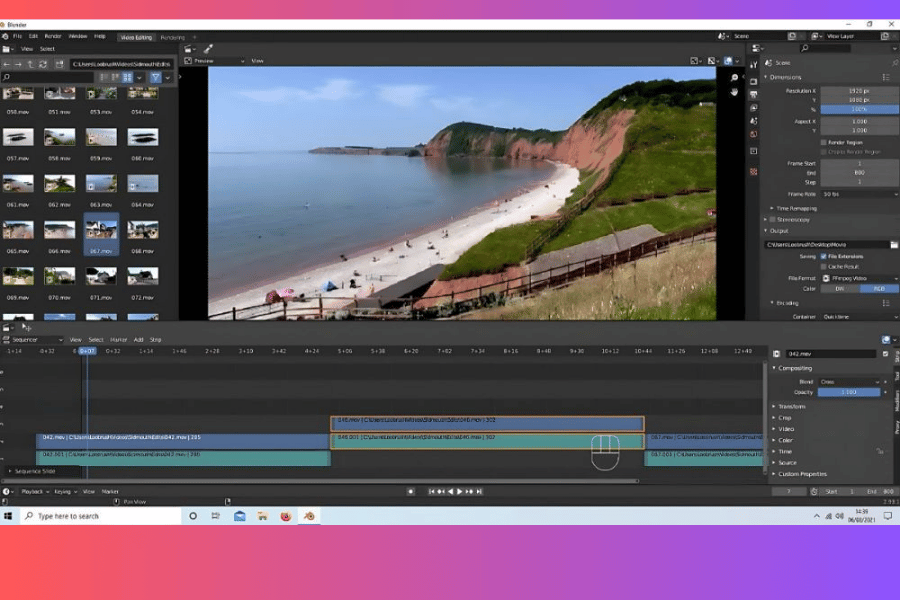This screenshot has height=600, width=900.
Task: Click the folder icon beside output path
Action: (x=893, y=244)
